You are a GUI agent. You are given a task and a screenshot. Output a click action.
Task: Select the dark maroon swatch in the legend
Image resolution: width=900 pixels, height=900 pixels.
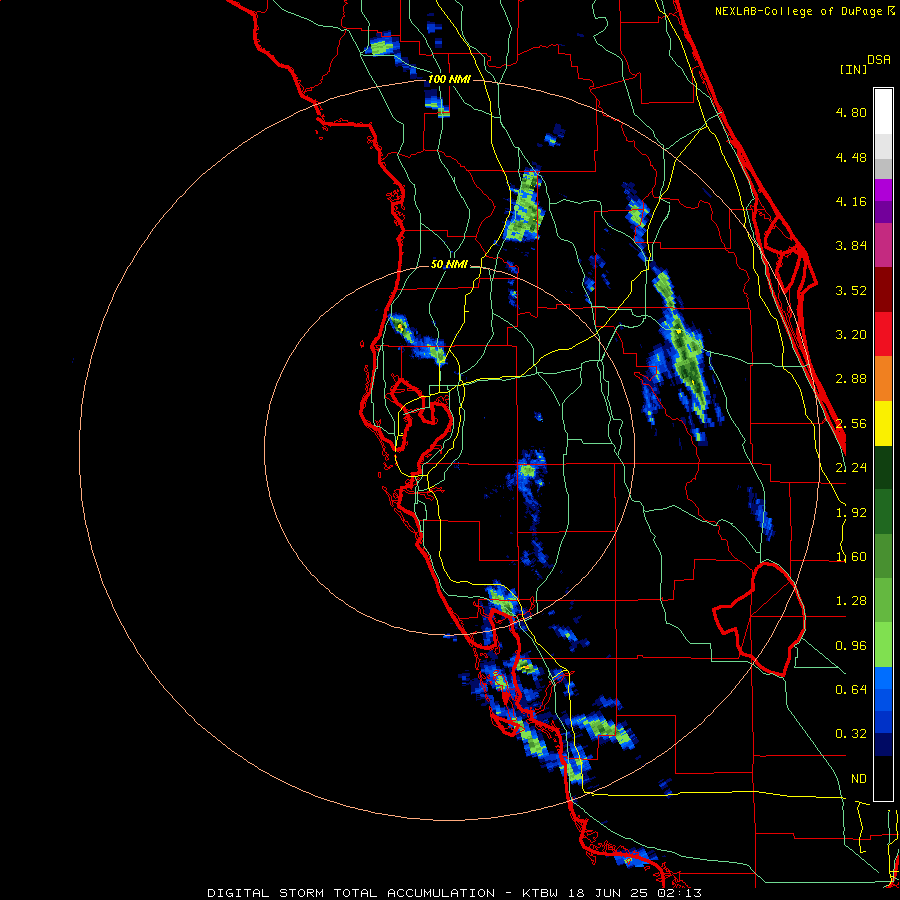(x=883, y=290)
